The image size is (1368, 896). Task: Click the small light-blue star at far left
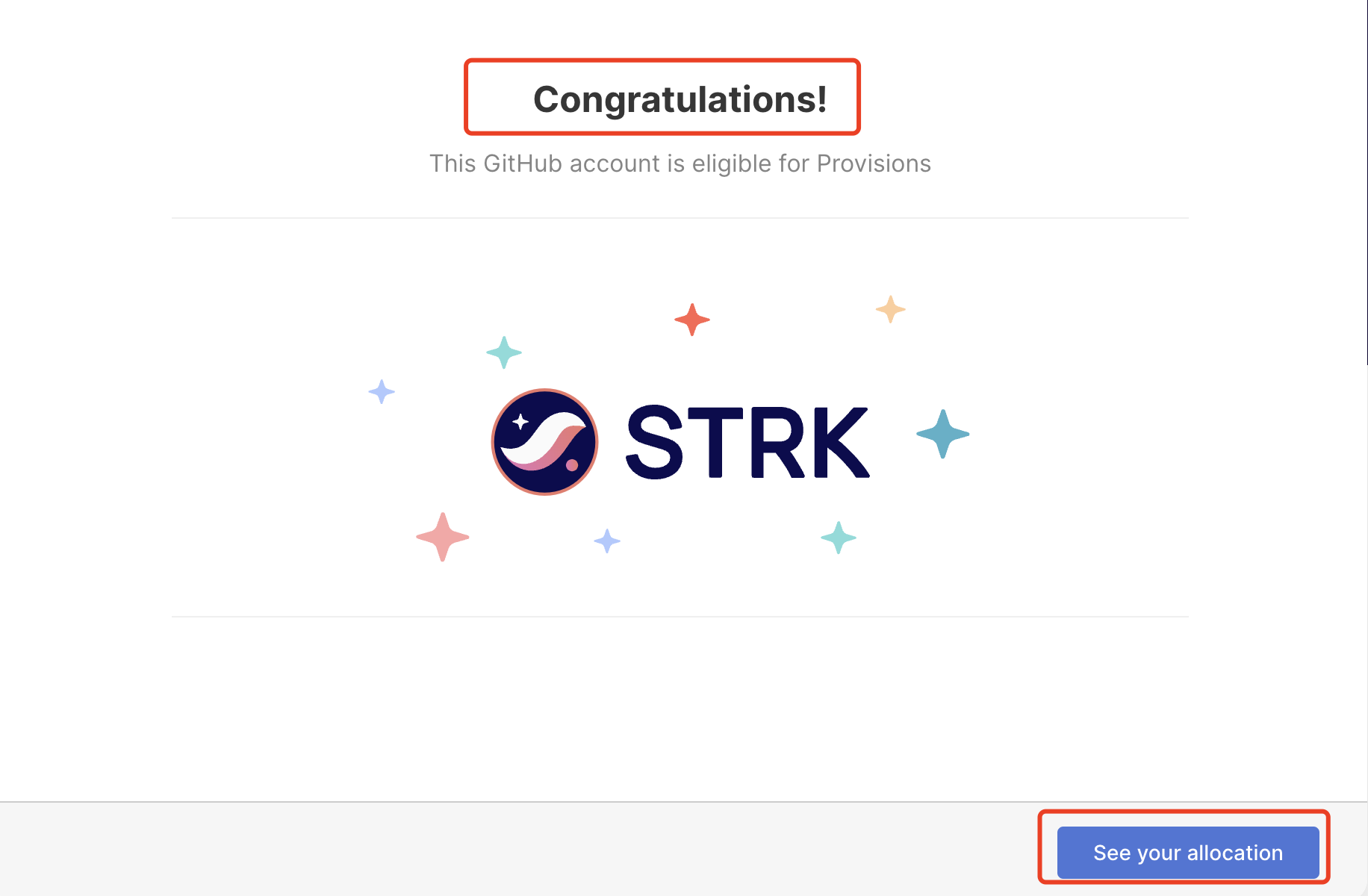click(382, 391)
